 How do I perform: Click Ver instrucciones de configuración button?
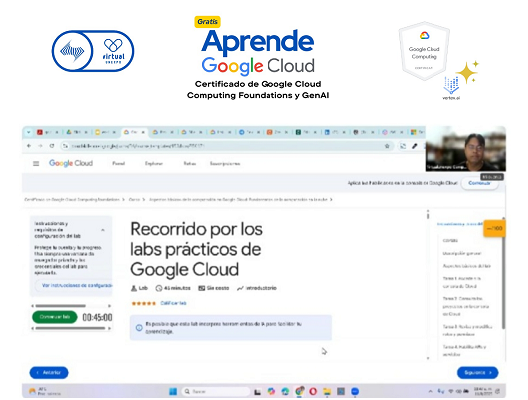pos(75,286)
